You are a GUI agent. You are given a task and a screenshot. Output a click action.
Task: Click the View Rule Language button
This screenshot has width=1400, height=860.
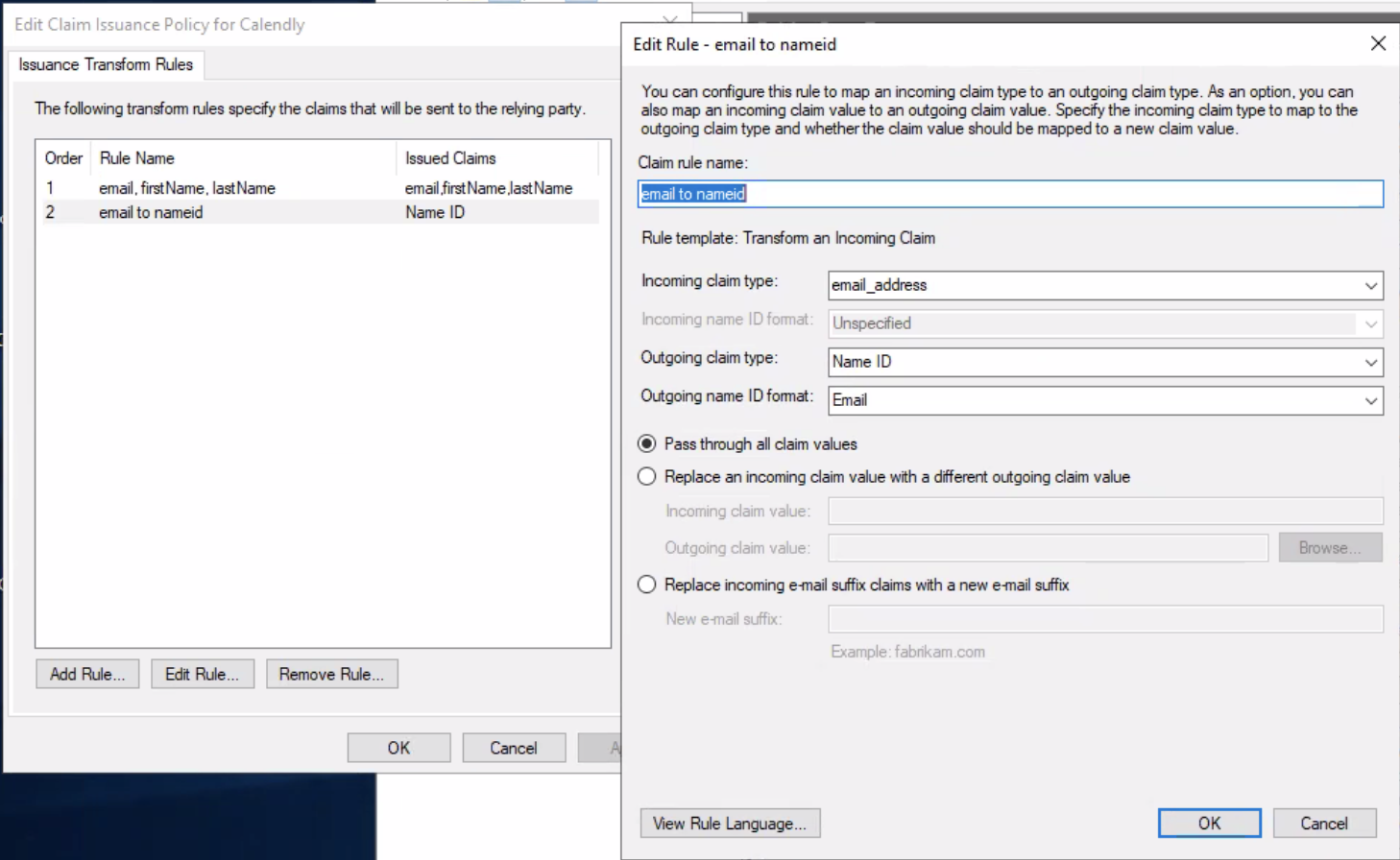(x=730, y=824)
